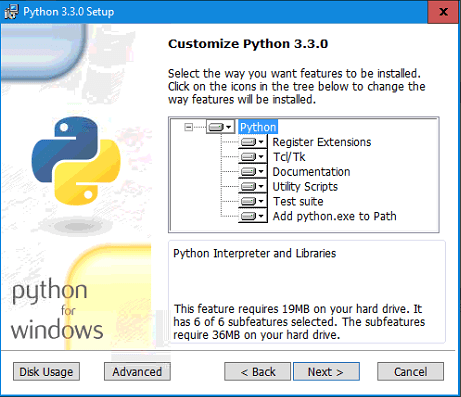Click the 'Customize Python 3.3.0' heading

[x=248, y=44]
